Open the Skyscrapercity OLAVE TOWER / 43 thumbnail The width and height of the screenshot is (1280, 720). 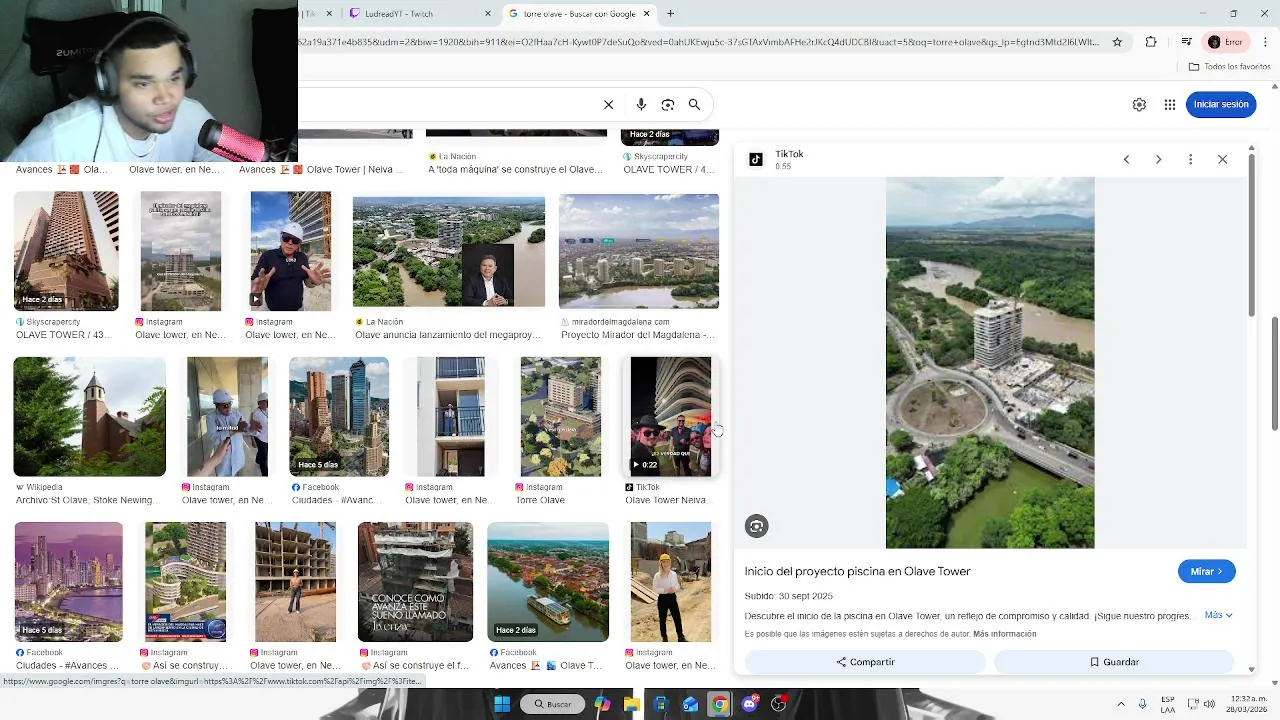coord(66,251)
